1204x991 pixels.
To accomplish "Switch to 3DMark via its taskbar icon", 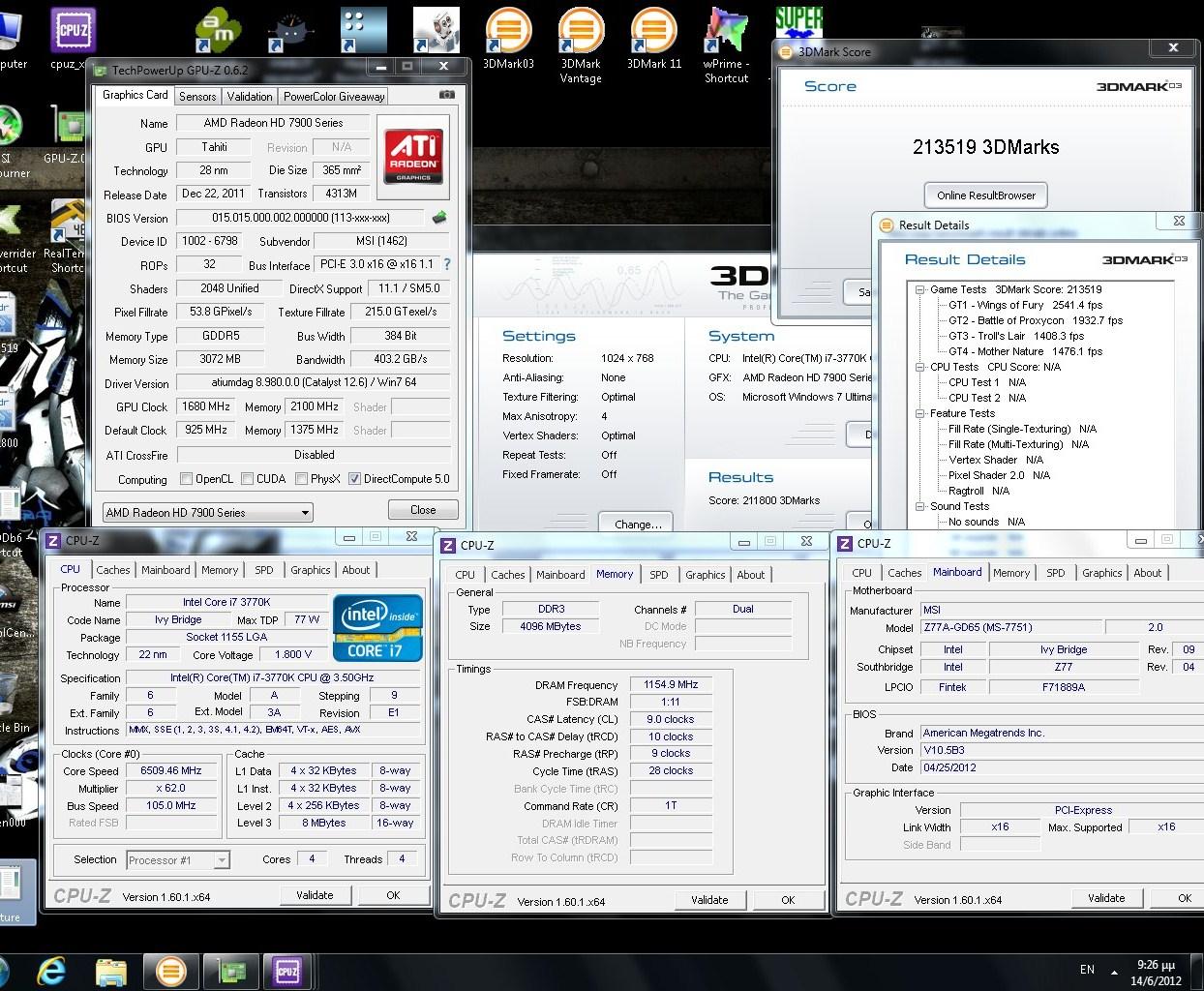I will (x=171, y=970).
